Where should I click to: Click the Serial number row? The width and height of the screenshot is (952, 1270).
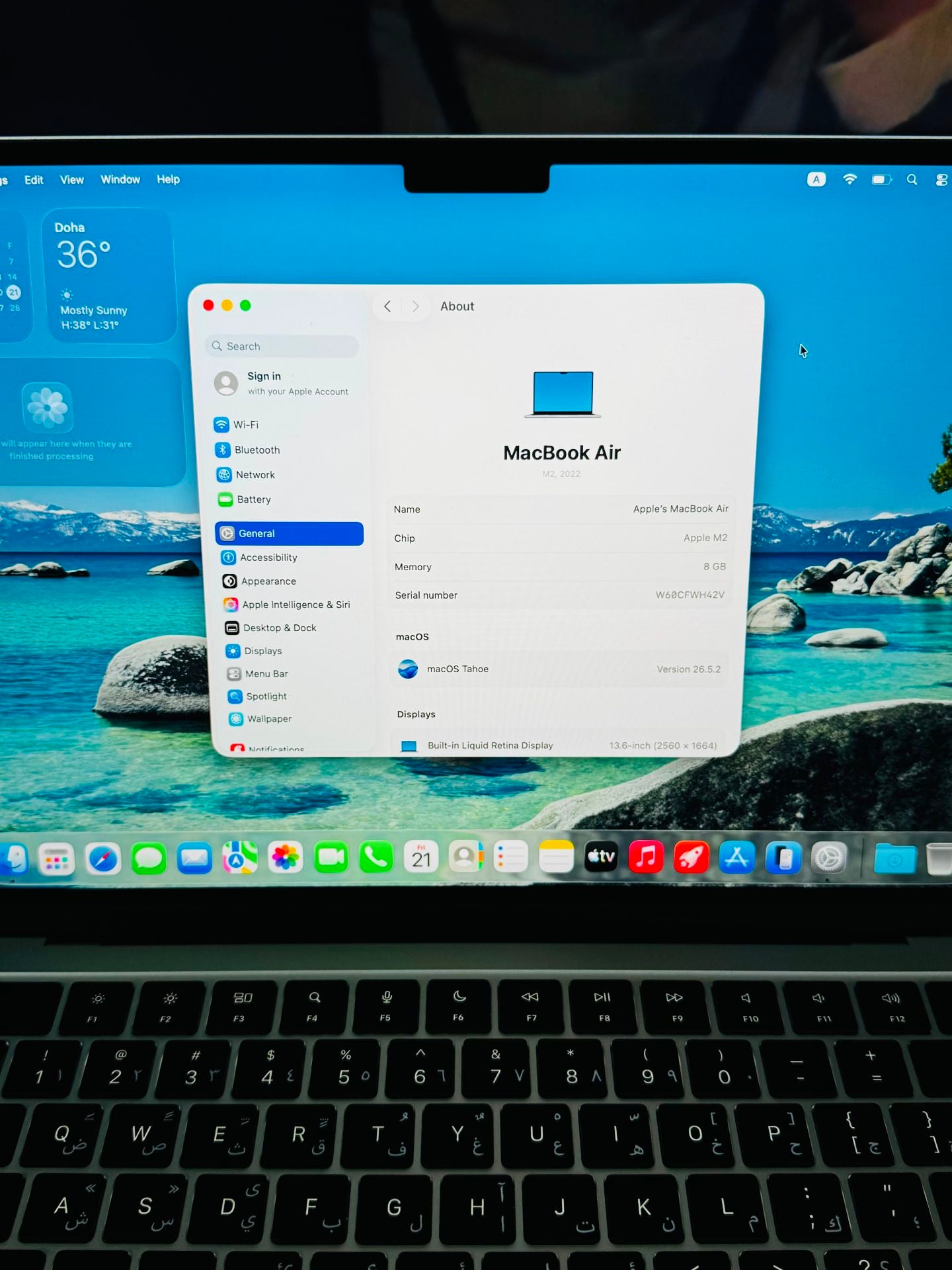pos(560,595)
